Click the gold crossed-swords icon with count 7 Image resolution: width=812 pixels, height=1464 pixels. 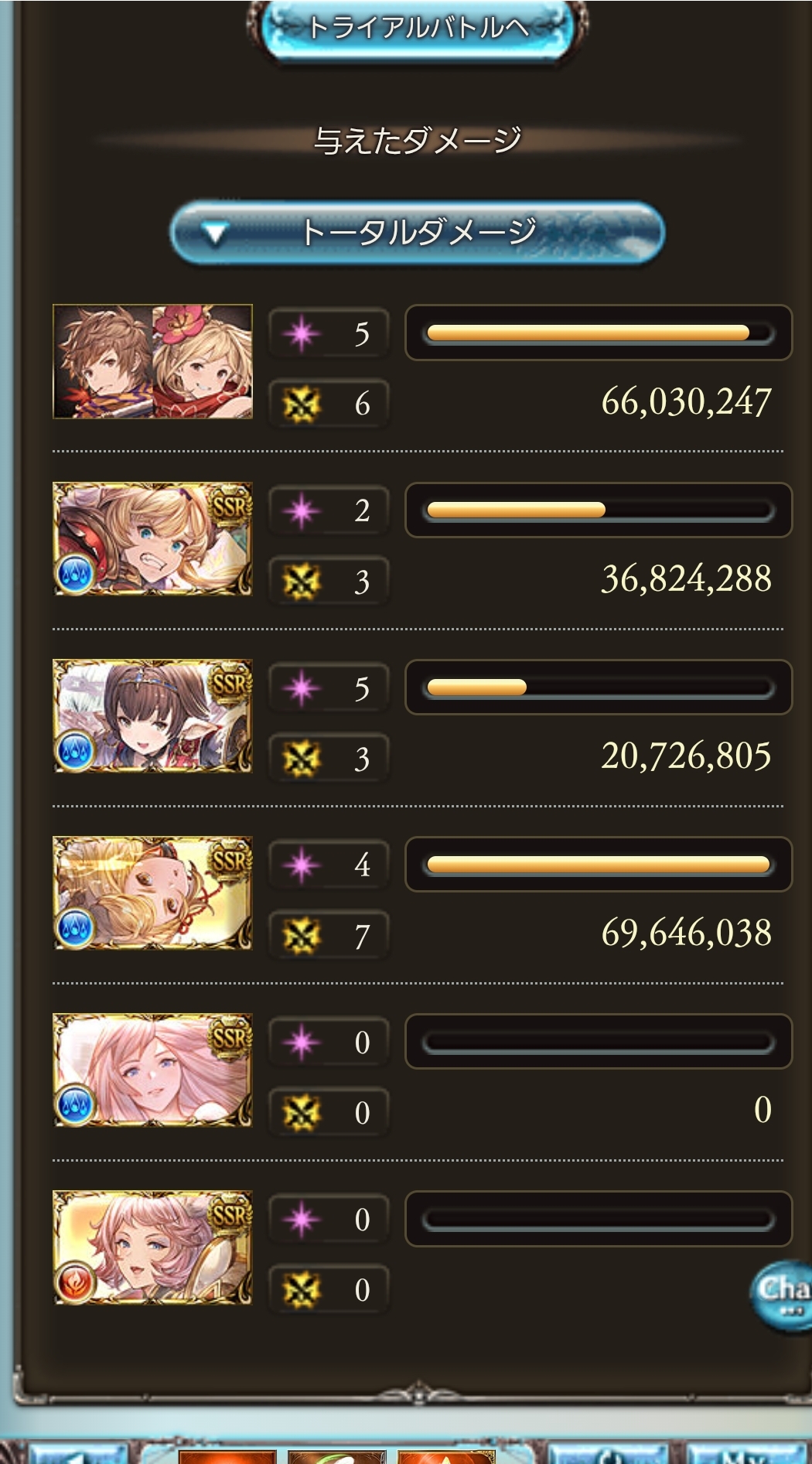coord(301,936)
